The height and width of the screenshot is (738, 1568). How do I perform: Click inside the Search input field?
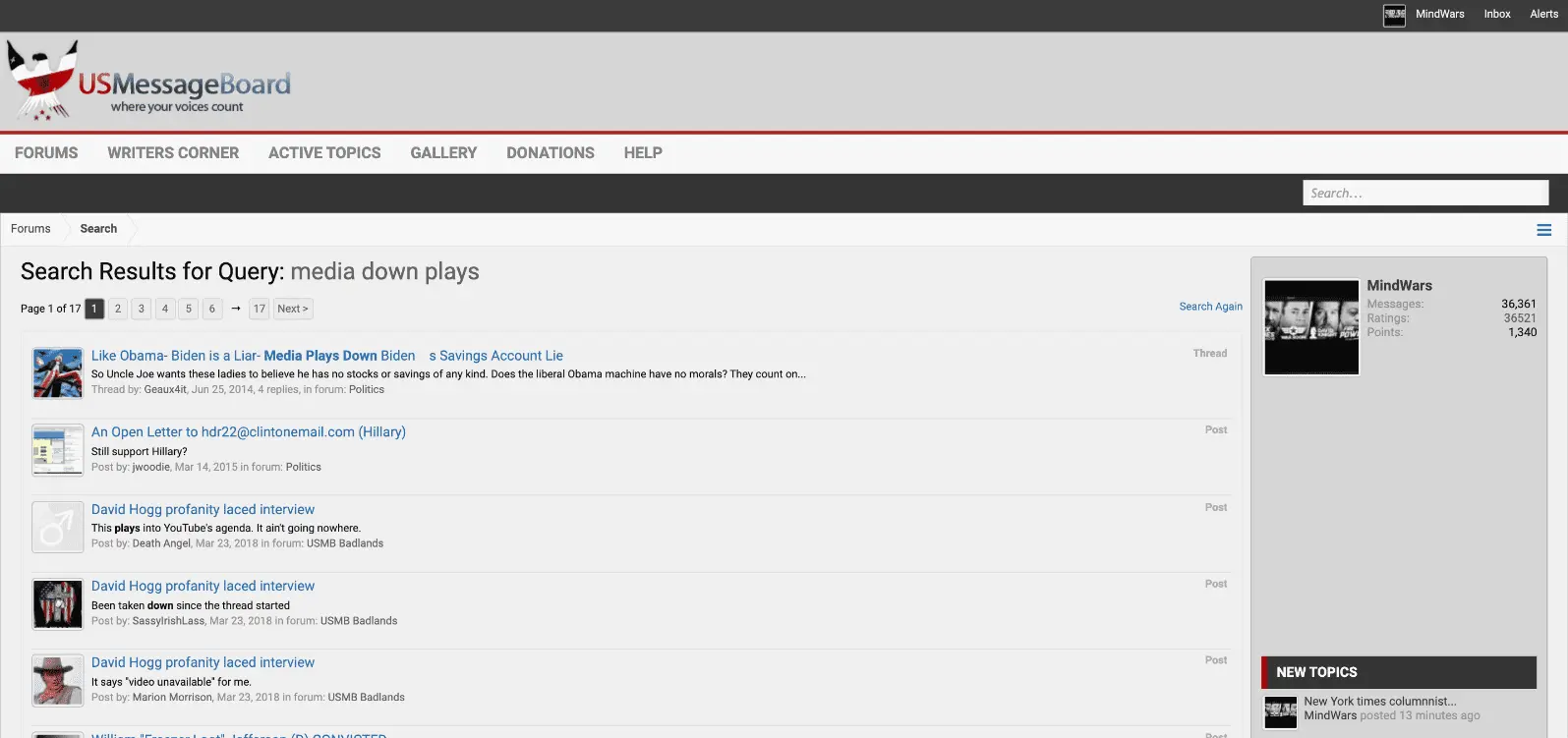click(1424, 194)
